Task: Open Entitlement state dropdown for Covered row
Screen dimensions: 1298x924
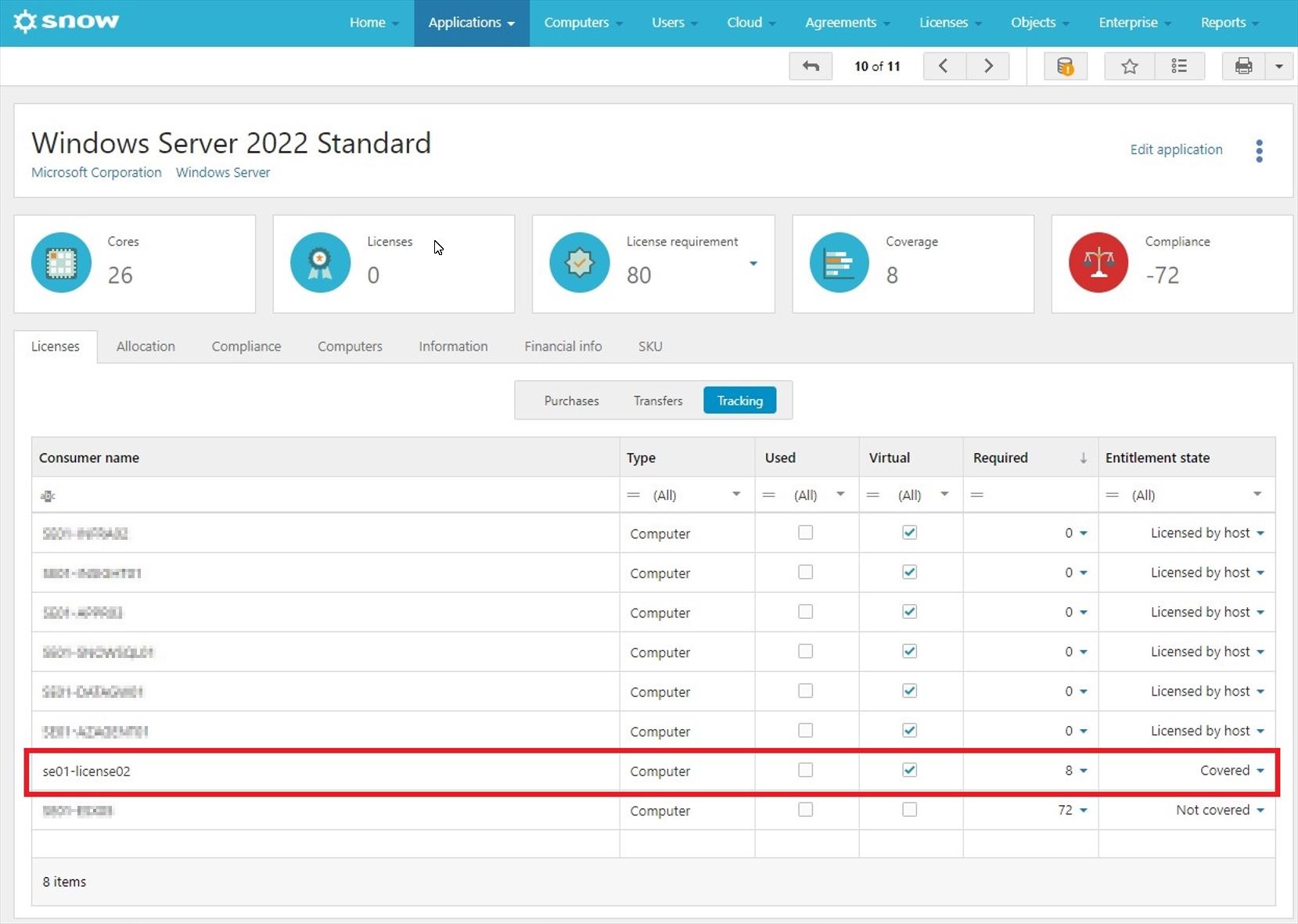Action: coord(1260,771)
